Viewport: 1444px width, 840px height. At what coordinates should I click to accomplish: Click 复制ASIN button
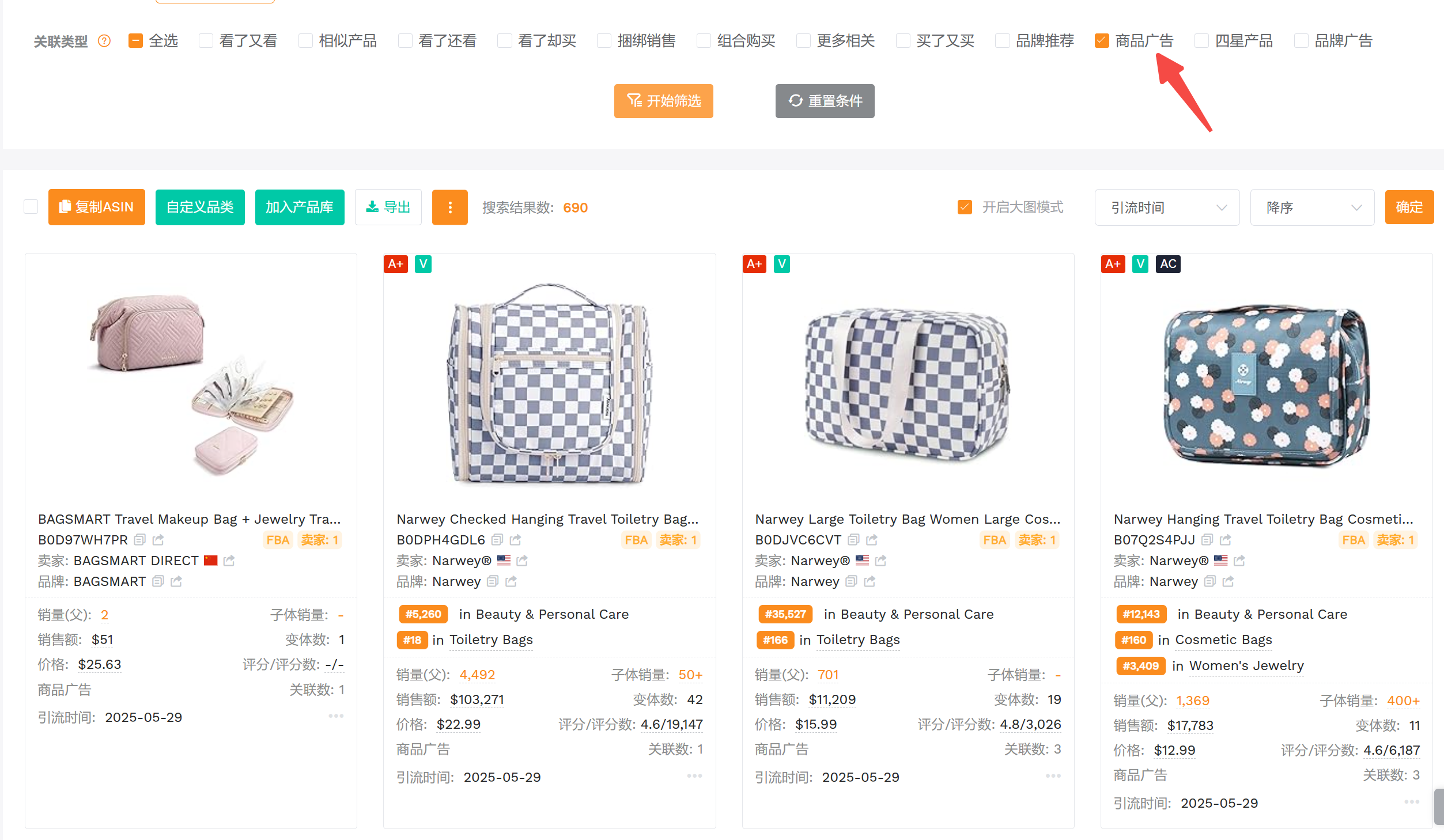[x=97, y=207]
